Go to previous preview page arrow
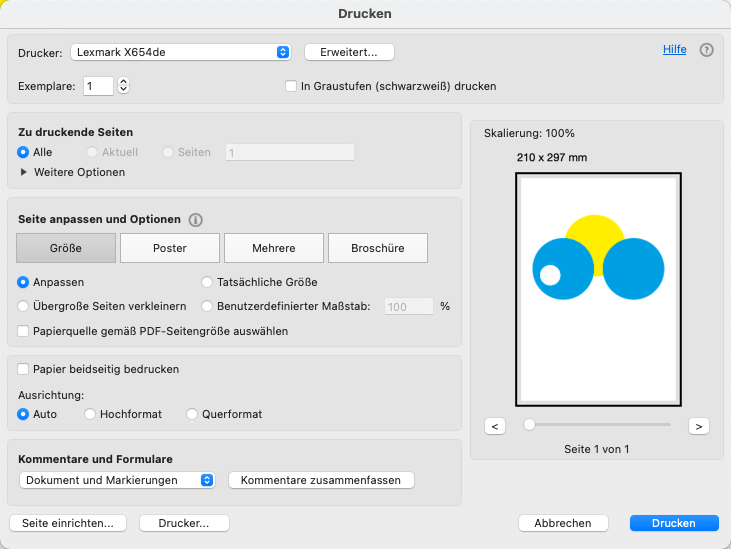 point(494,426)
